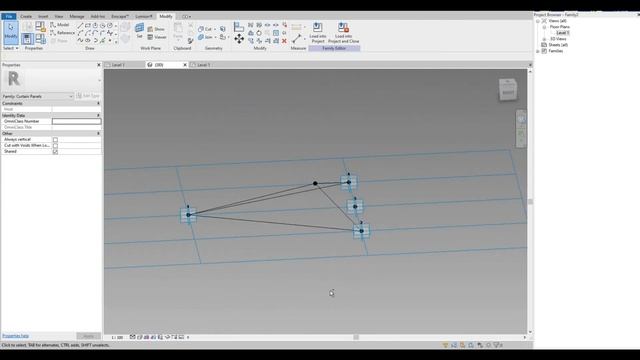Select the Join geometry tool
The width and height of the screenshot is (640, 360).
[205, 37]
